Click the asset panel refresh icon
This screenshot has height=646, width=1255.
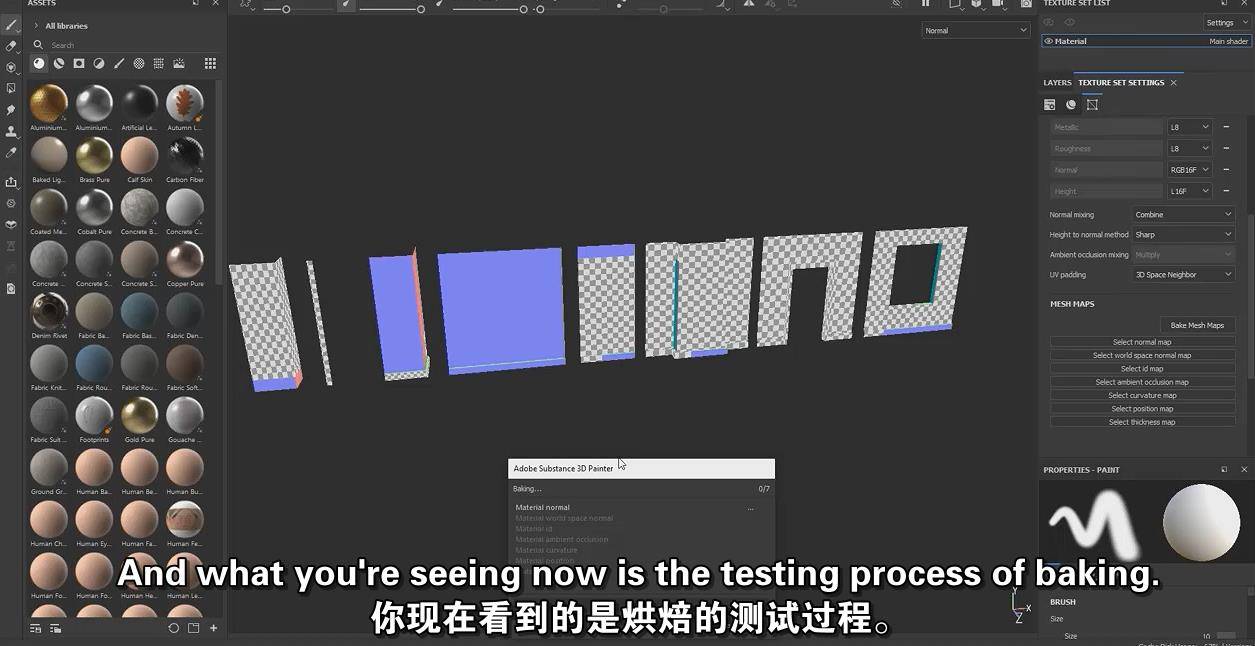pyautogui.click(x=173, y=628)
